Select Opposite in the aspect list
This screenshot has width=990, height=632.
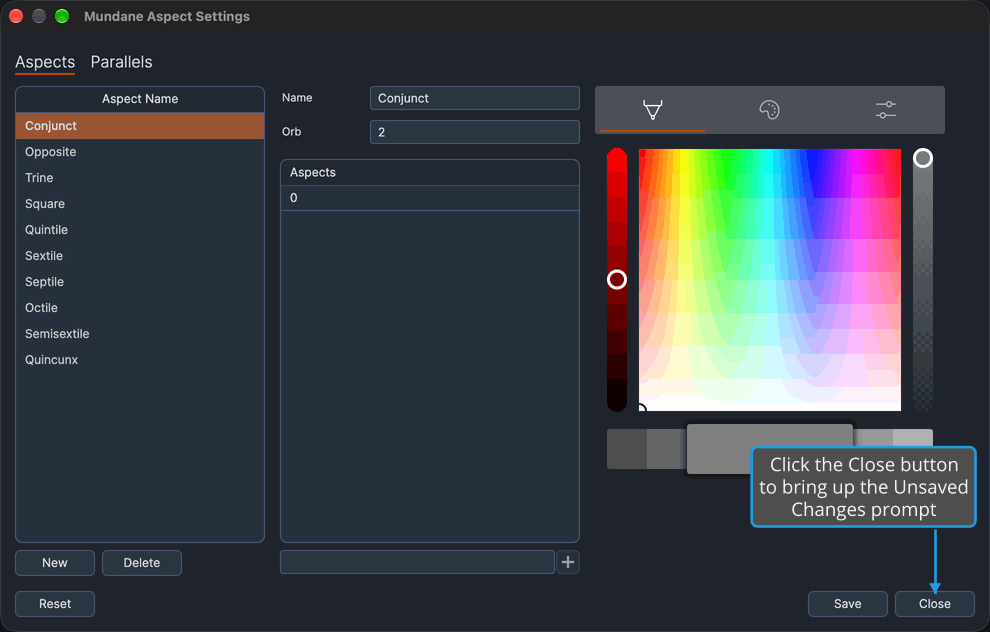tap(140, 152)
